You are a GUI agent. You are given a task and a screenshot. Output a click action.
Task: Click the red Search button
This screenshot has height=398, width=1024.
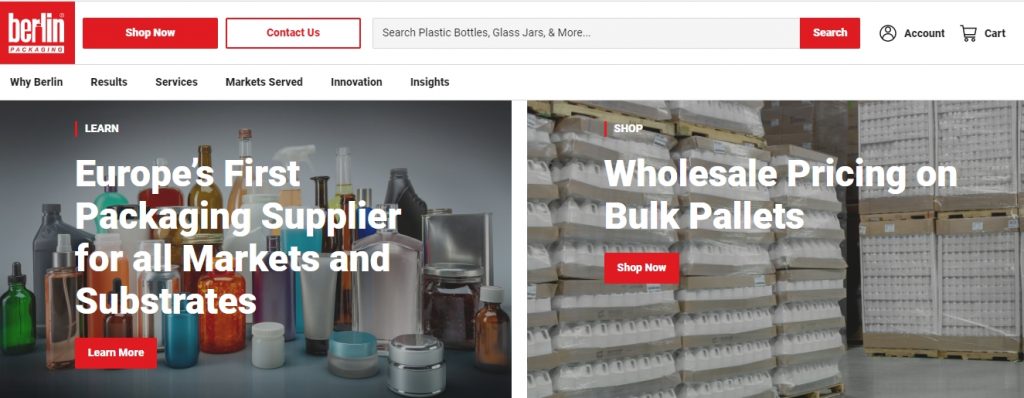coord(830,33)
